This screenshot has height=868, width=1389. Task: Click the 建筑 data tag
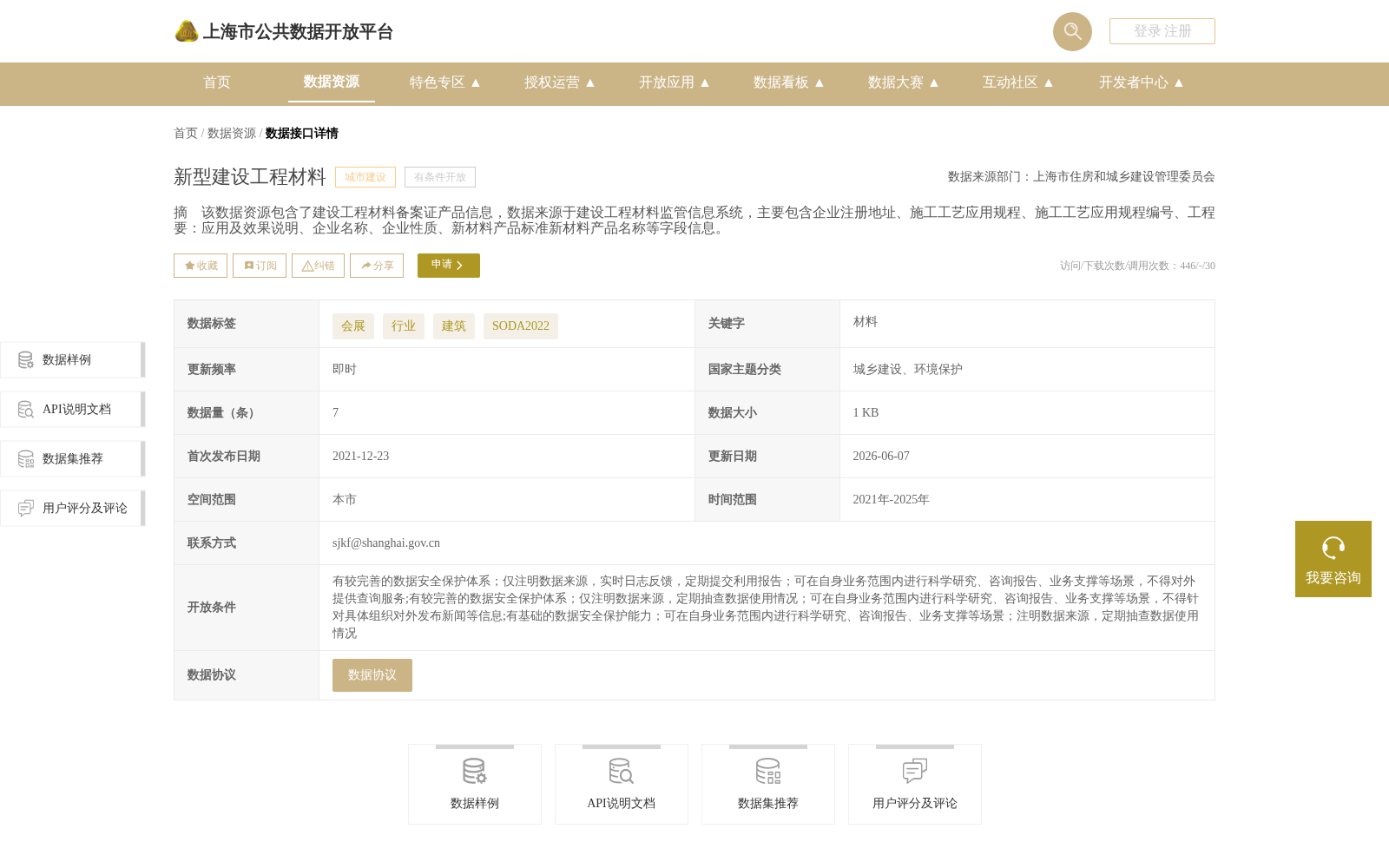coord(454,326)
